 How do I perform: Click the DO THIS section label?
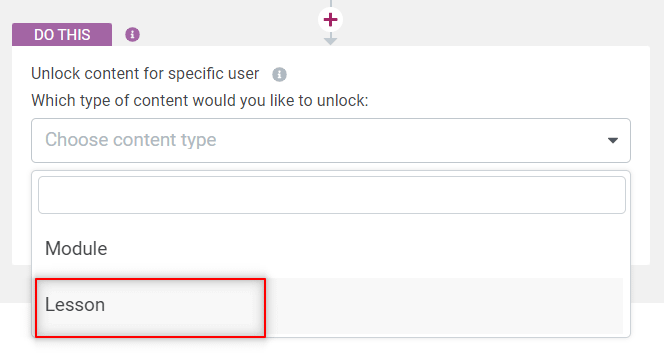click(x=62, y=35)
